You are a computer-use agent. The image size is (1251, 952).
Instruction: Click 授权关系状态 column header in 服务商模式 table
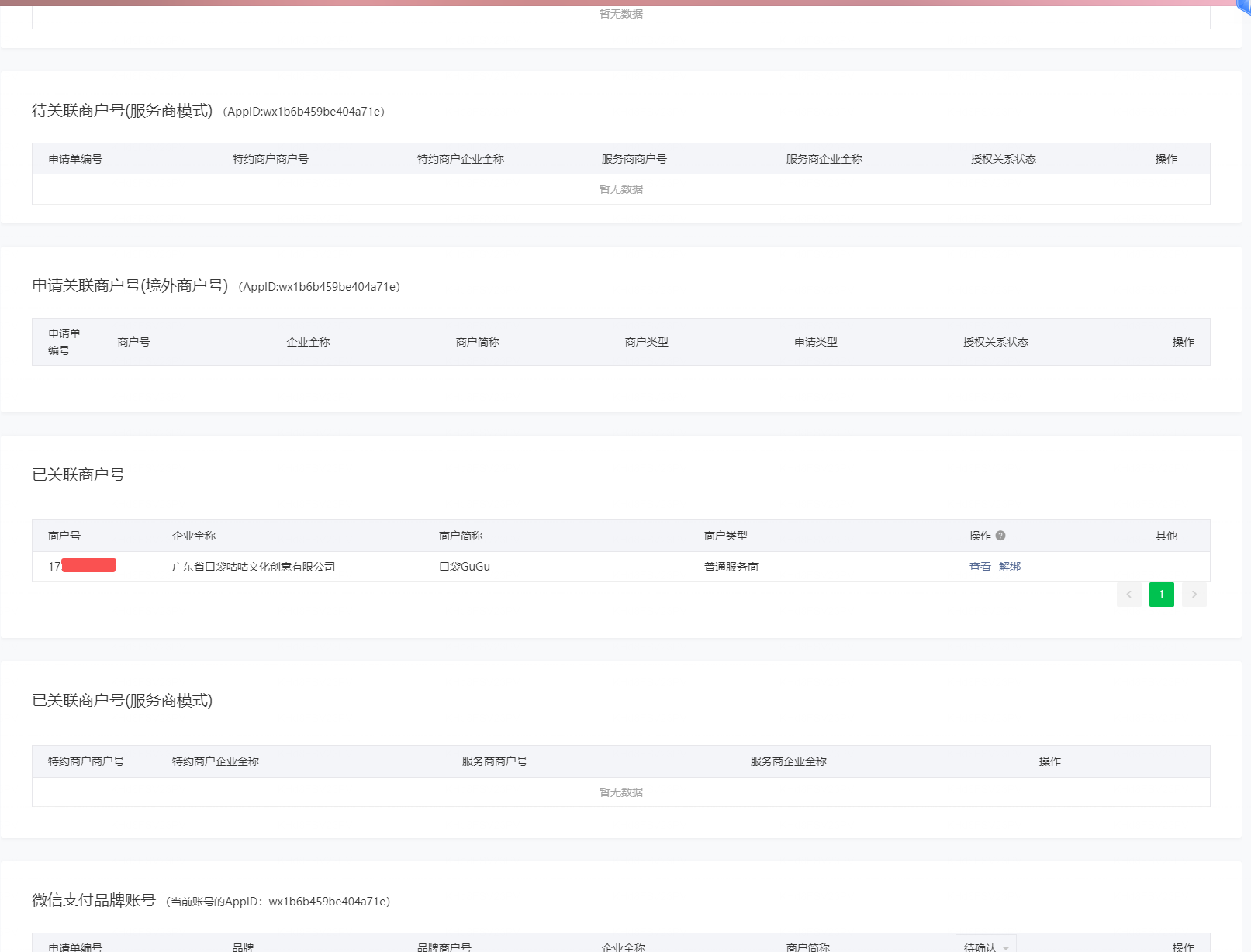click(x=1004, y=159)
